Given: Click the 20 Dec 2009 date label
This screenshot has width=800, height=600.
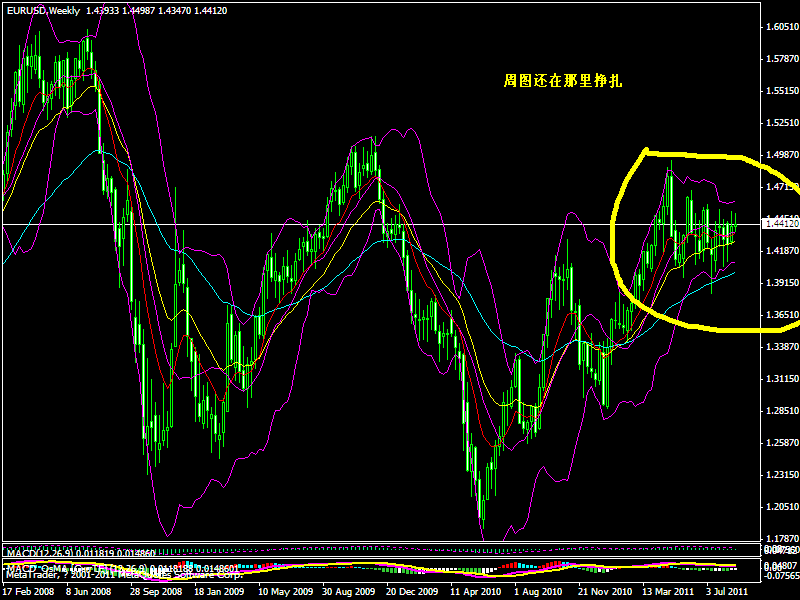Looking at the screenshot, I should [413, 592].
